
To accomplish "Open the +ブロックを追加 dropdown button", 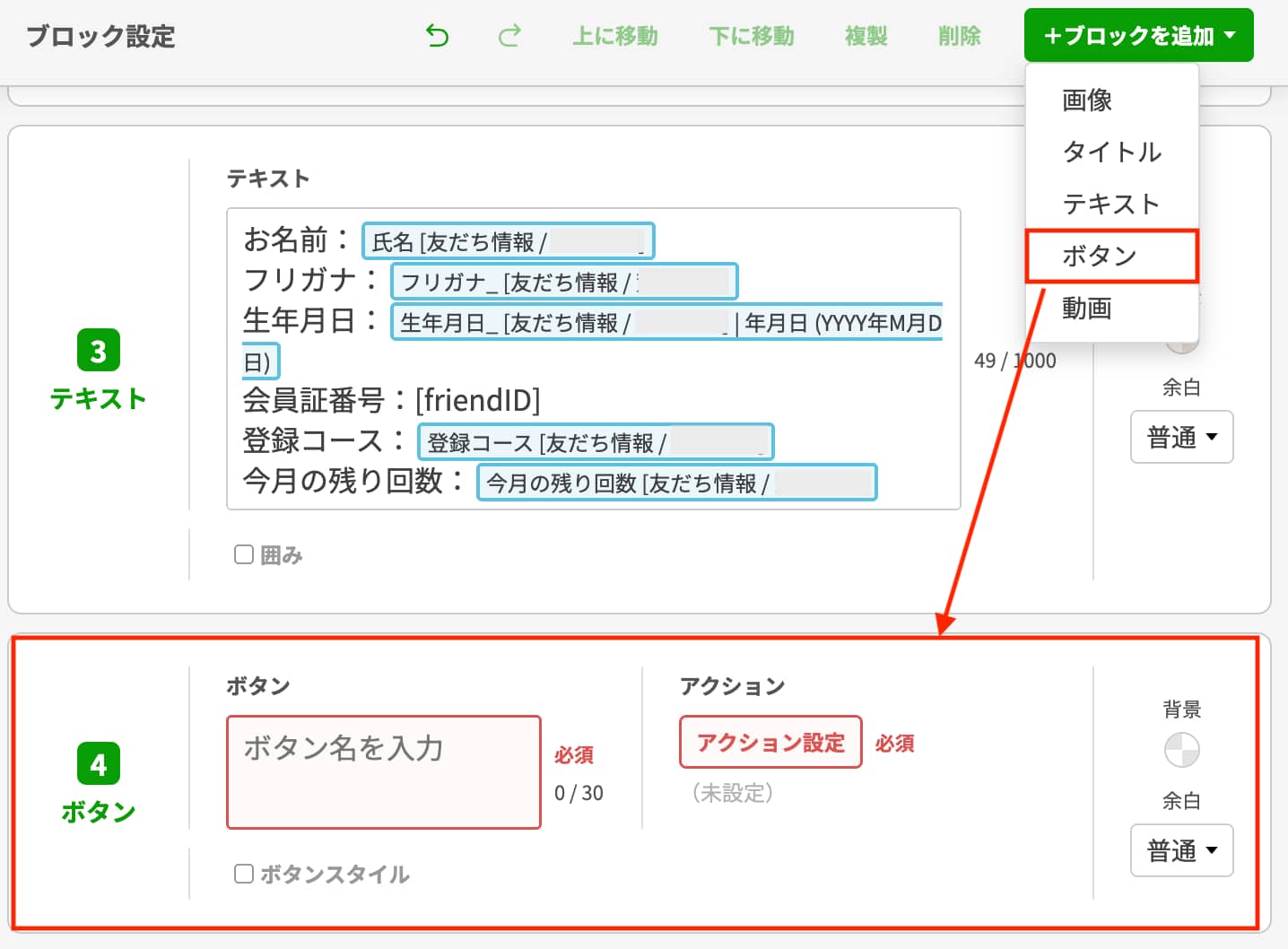I will pyautogui.click(x=1137, y=36).
